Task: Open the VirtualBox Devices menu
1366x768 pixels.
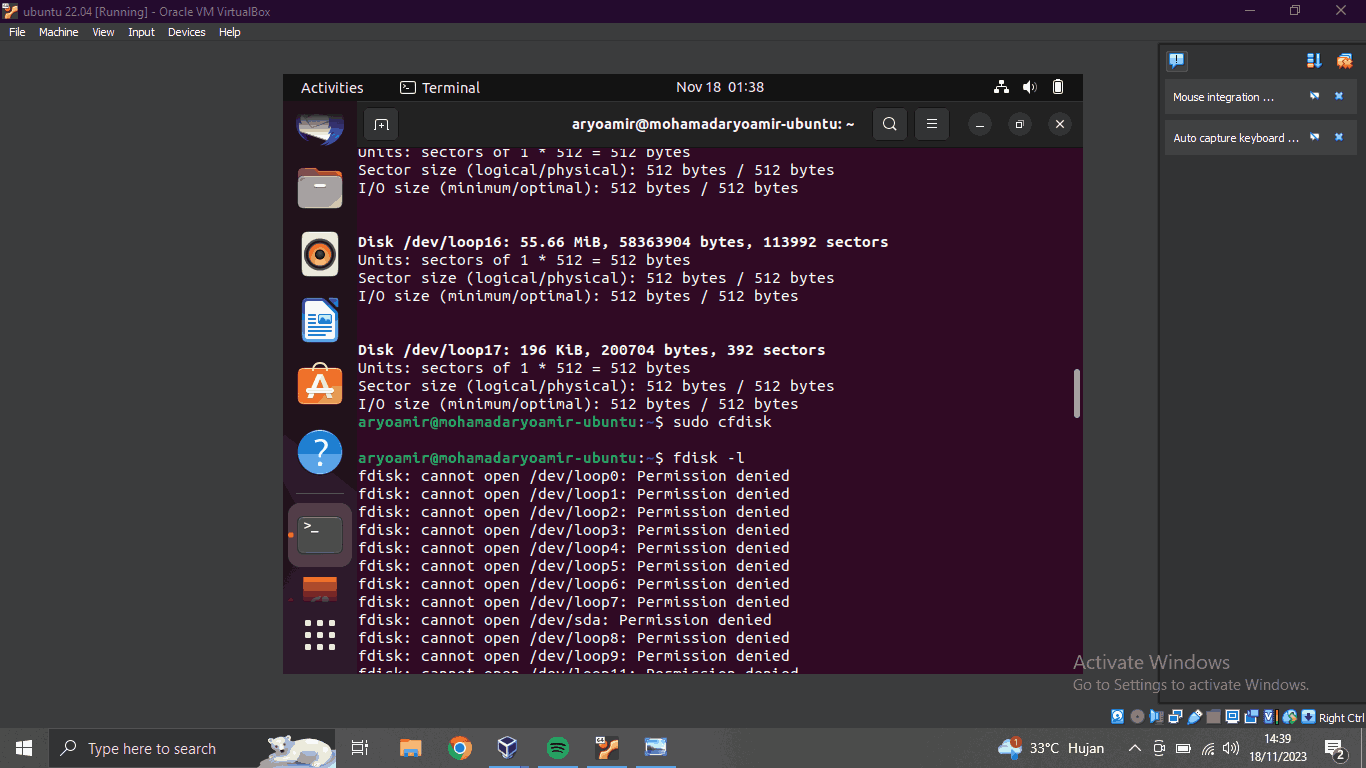Action: click(186, 32)
